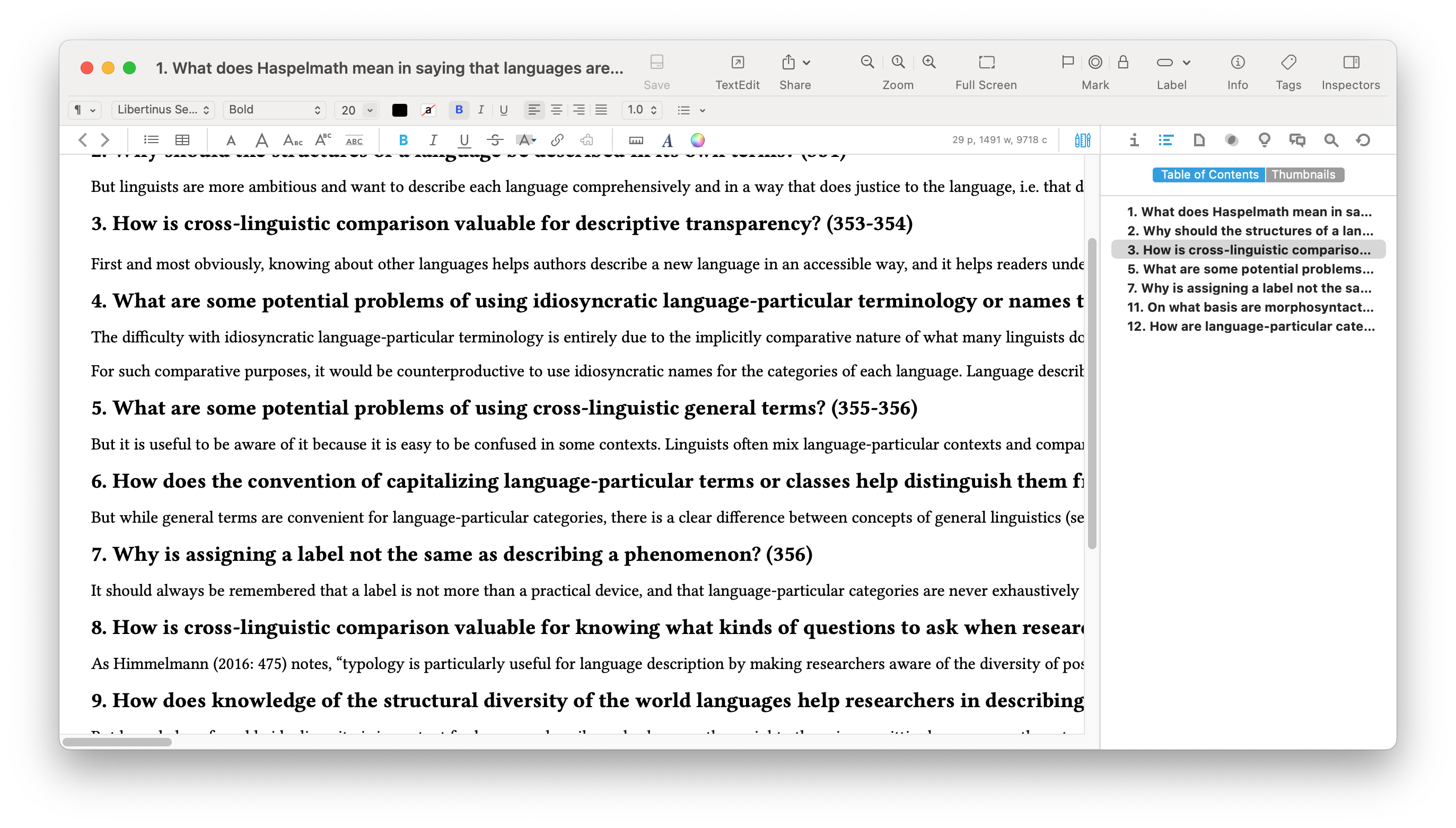Toggle italic in the ruler bar

[480, 110]
